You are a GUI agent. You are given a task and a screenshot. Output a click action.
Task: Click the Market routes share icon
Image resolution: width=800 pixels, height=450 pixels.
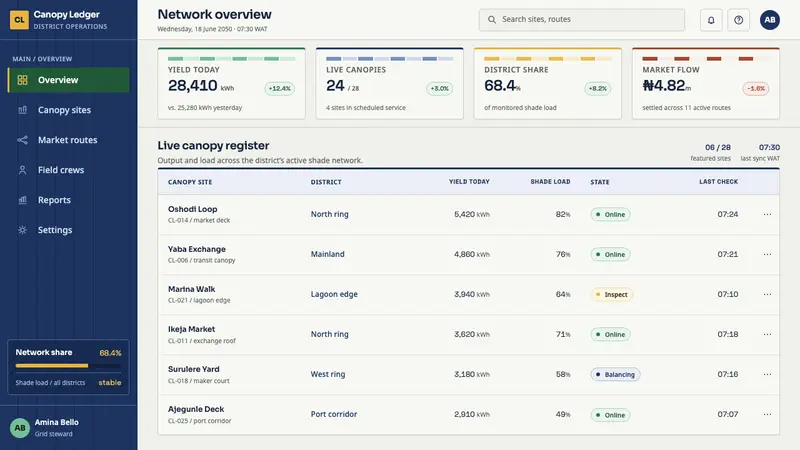[22, 140]
